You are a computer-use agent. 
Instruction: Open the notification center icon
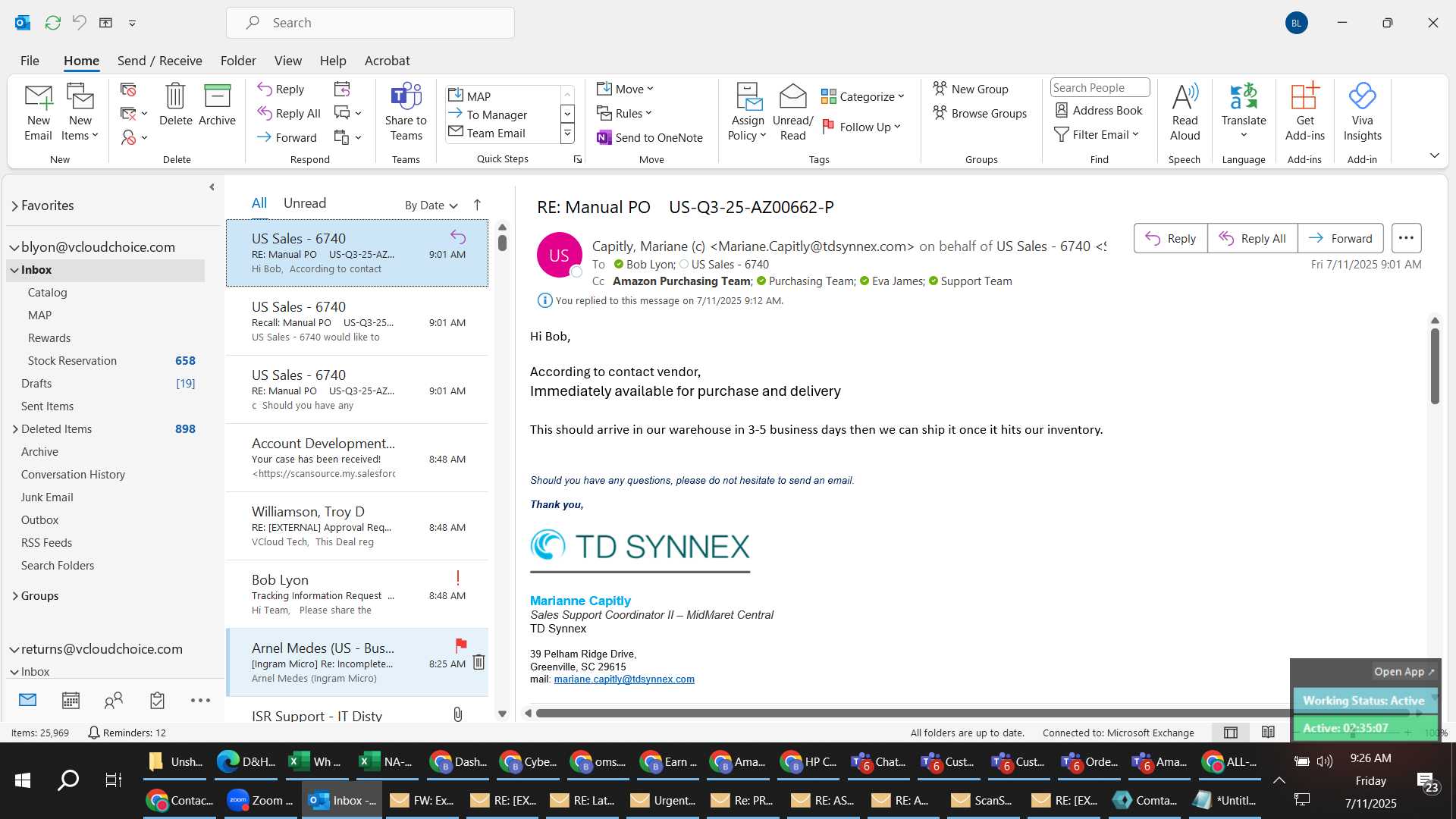tap(1428, 781)
